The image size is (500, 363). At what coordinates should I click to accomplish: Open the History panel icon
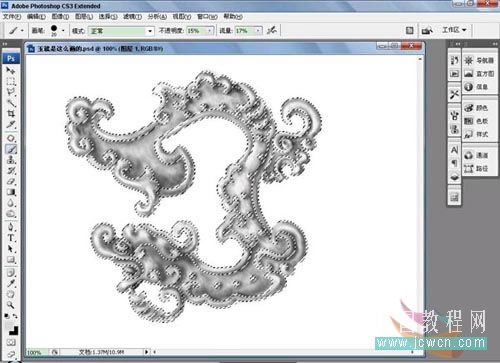point(454,60)
